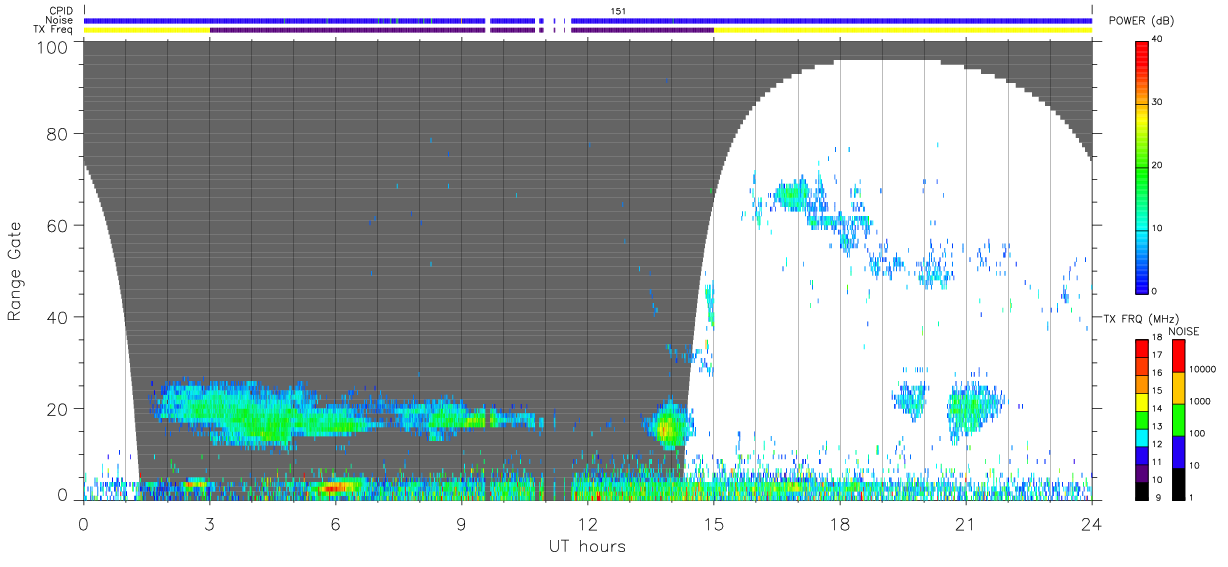Click the blue segment of the NOISE color bar

(1177, 452)
